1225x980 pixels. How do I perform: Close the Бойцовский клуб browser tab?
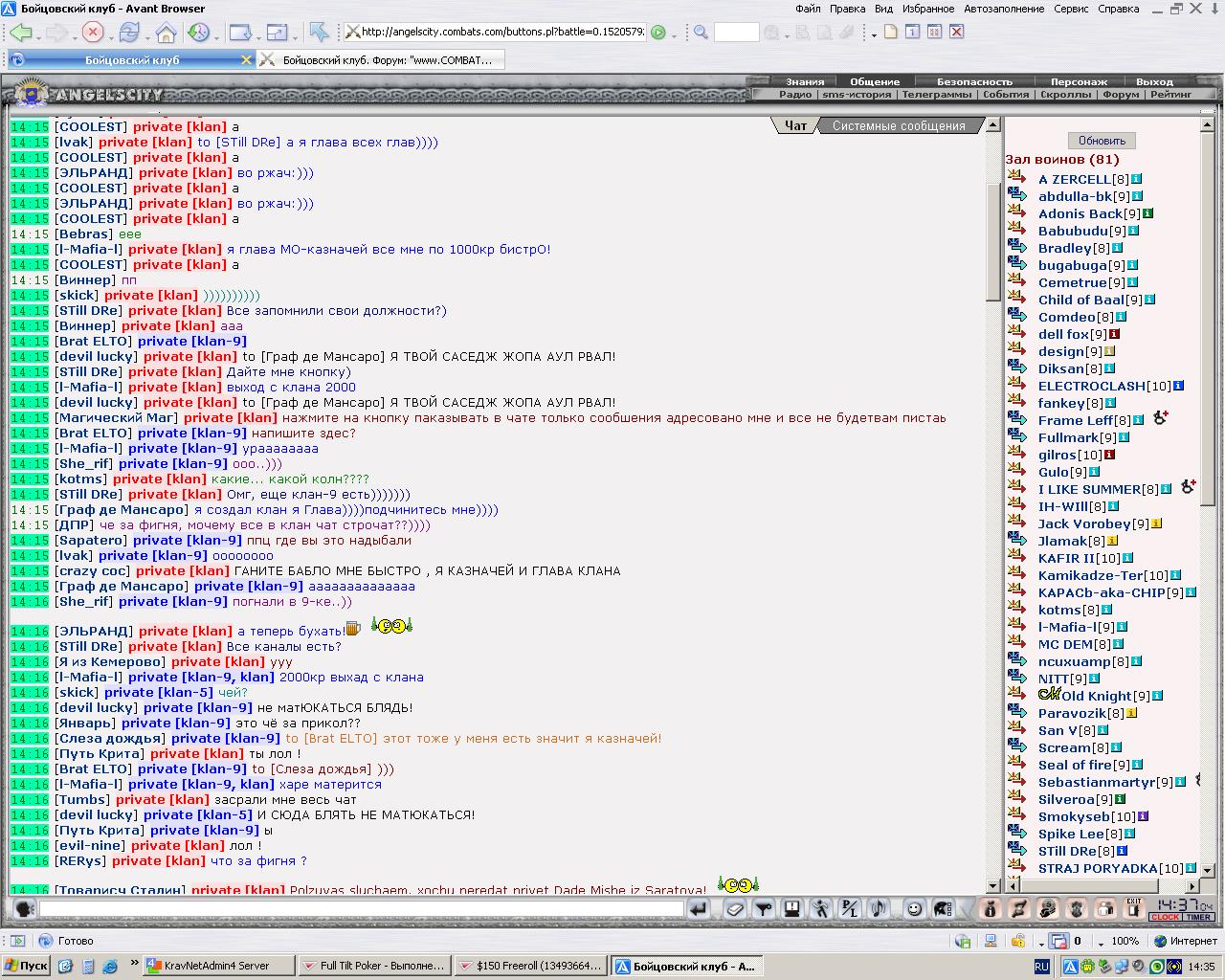click(x=246, y=59)
